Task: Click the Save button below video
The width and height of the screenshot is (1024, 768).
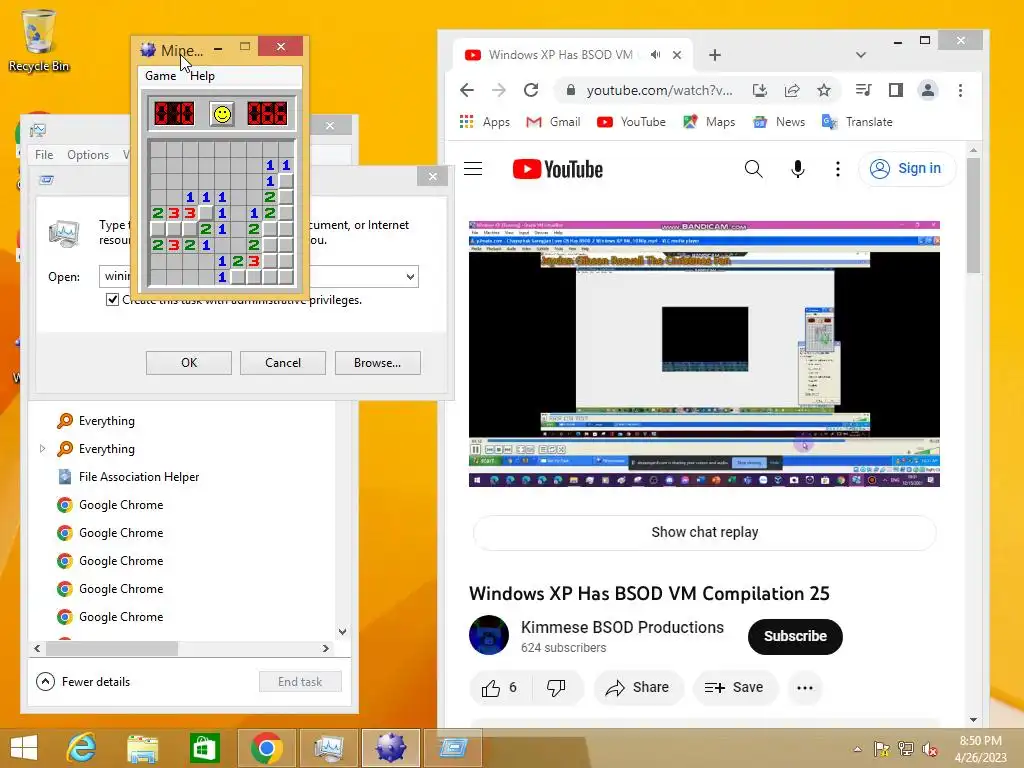Action: [x=735, y=688]
